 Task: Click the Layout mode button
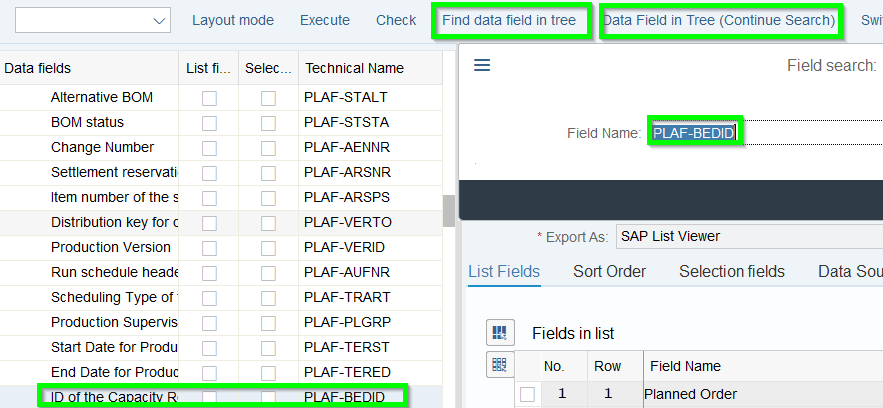pos(232,20)
